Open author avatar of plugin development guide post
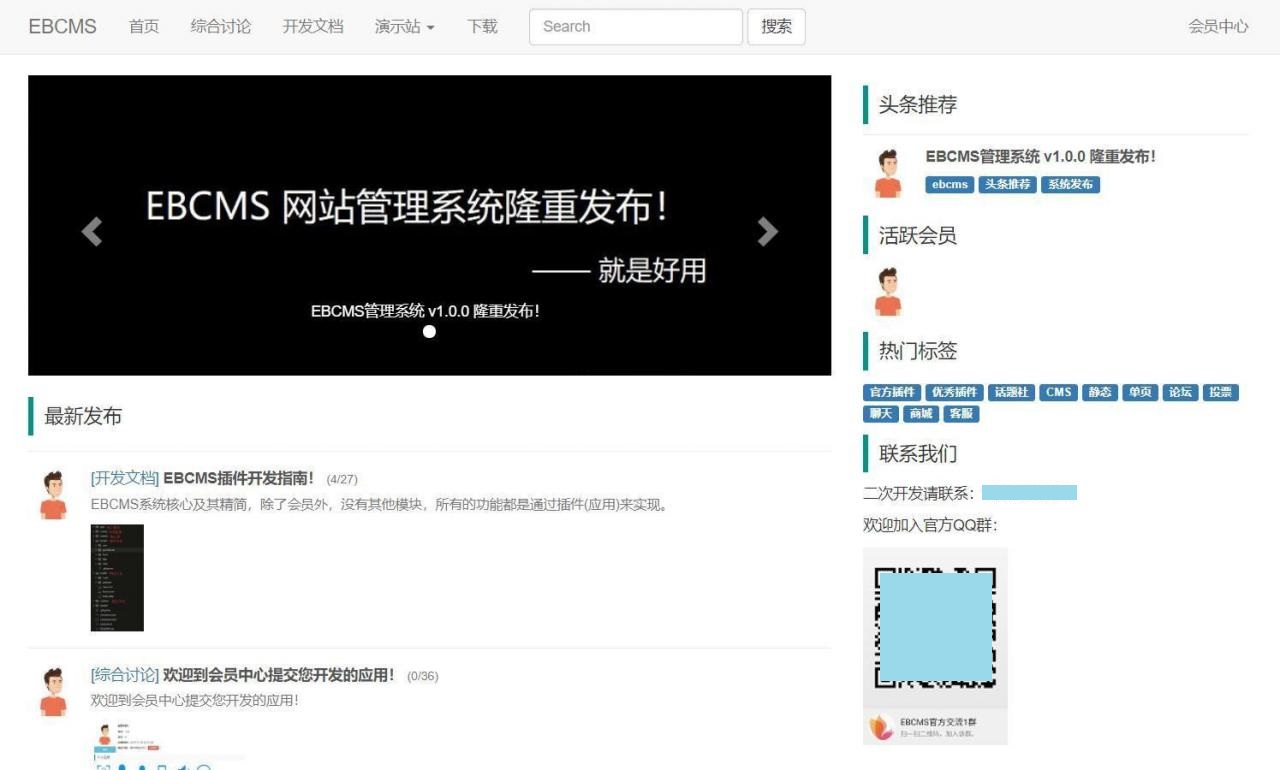Screen dimensions: 1280x770 [53, 495]
